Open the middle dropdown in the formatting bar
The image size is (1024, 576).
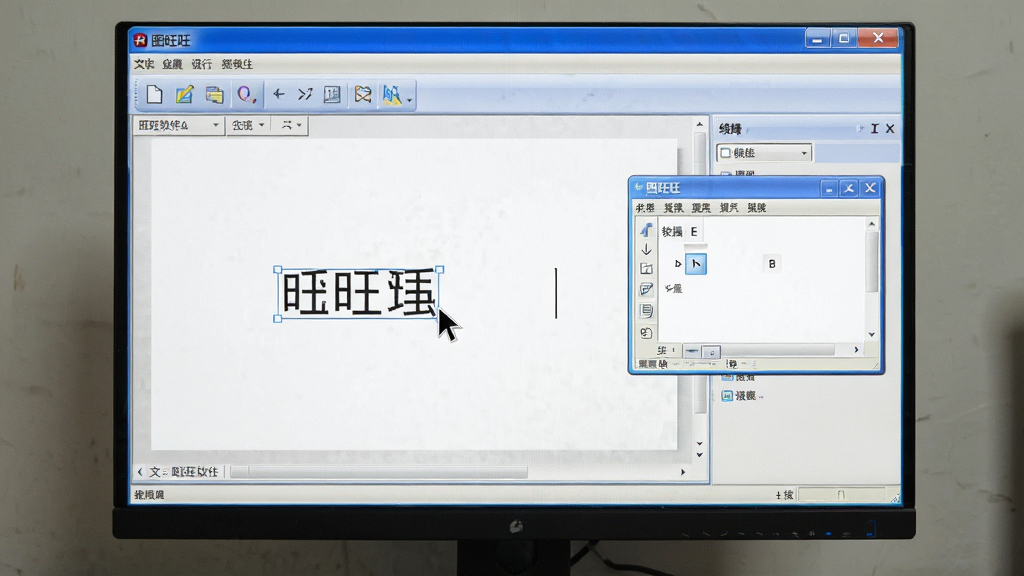click(x=248, y=125)
